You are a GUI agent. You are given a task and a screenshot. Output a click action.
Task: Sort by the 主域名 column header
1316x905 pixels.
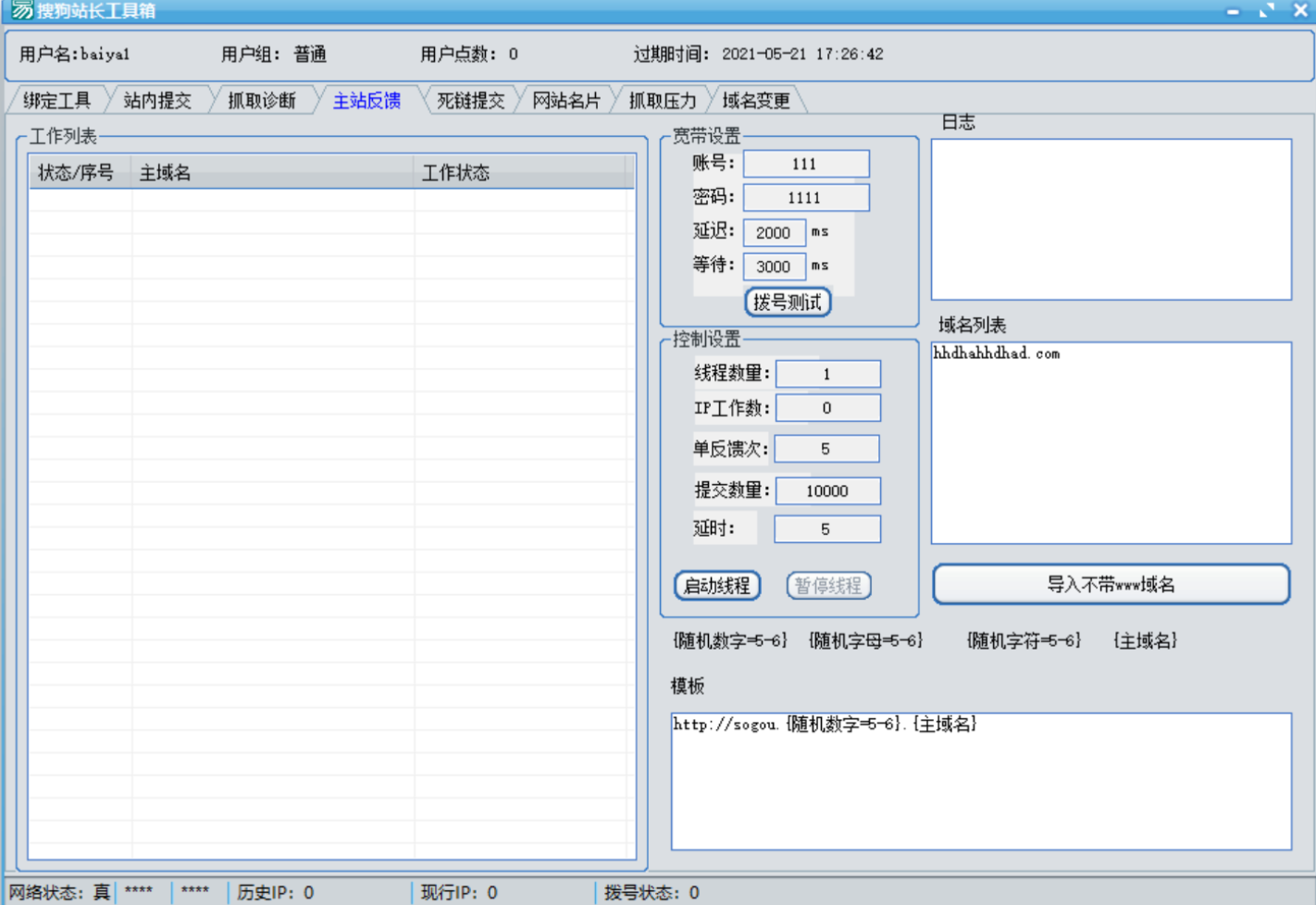pos(273,173)
